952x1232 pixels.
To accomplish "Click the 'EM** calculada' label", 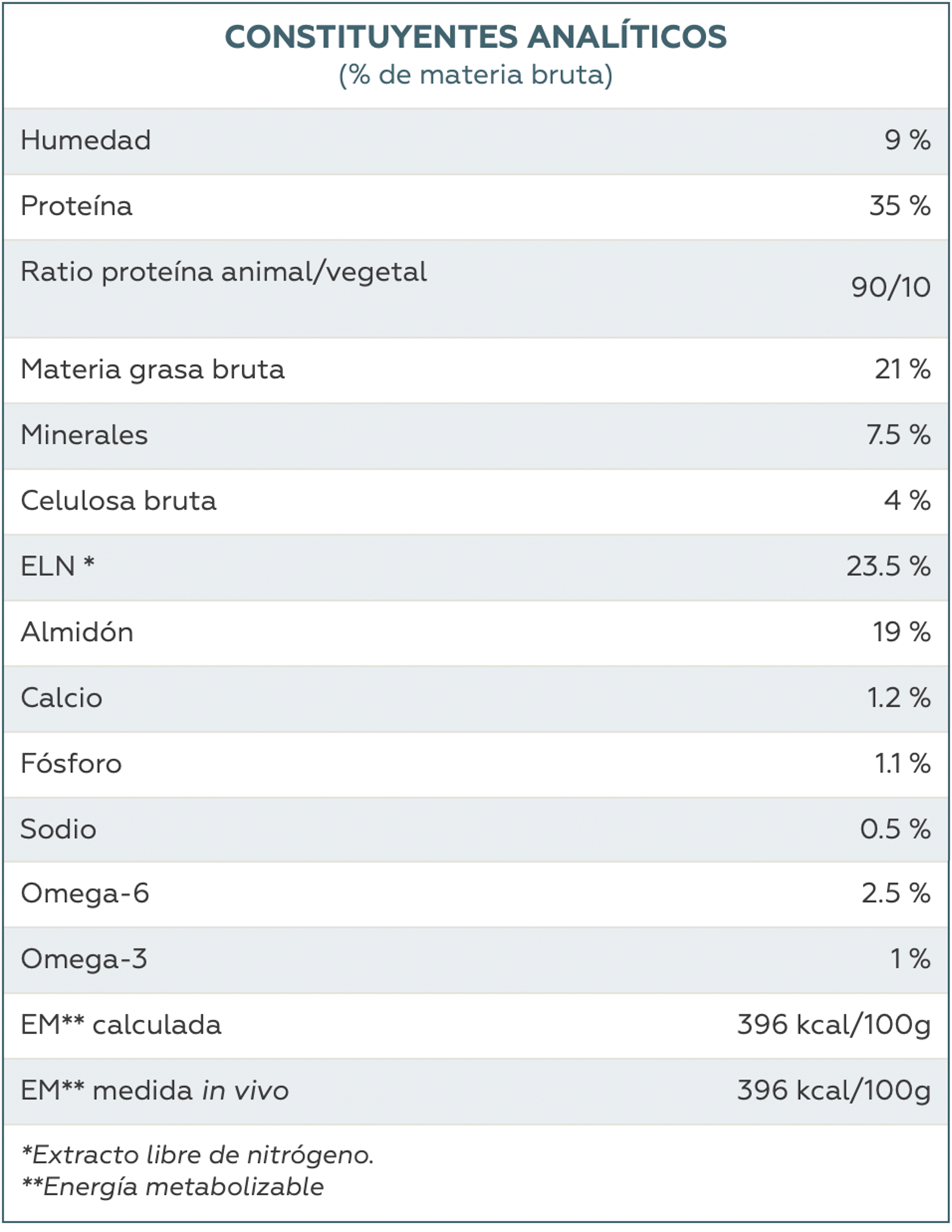I will coord(121,1025).
